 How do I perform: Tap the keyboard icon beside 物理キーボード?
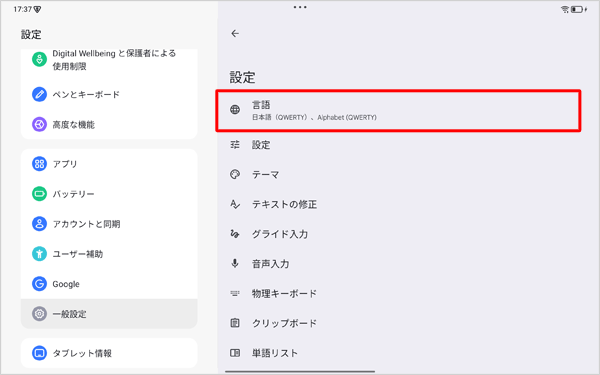pos(235,293)
